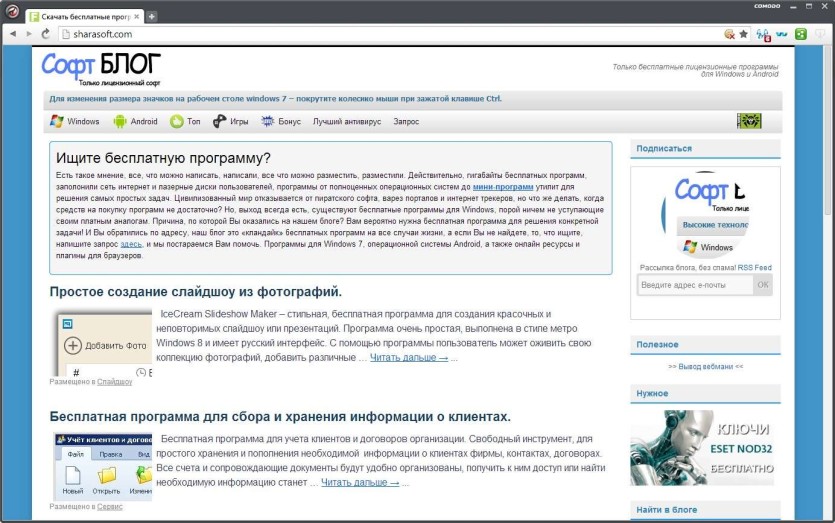Click the gamepad icon beside Игры
The width and height of the screenshot is (835, 523).
(219, 121)
